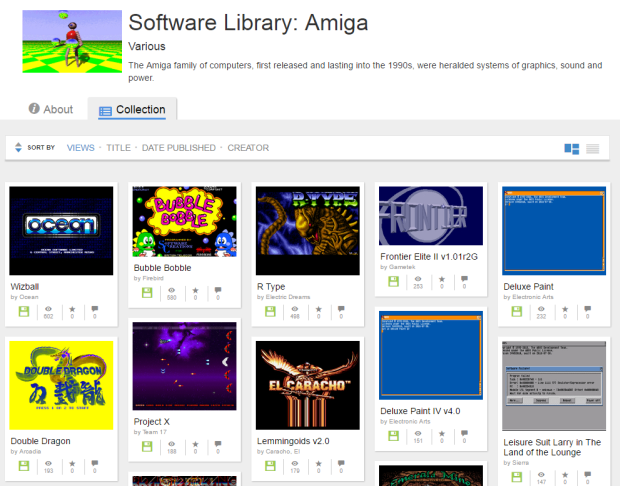Click the Collection list icon

point(105,111)
